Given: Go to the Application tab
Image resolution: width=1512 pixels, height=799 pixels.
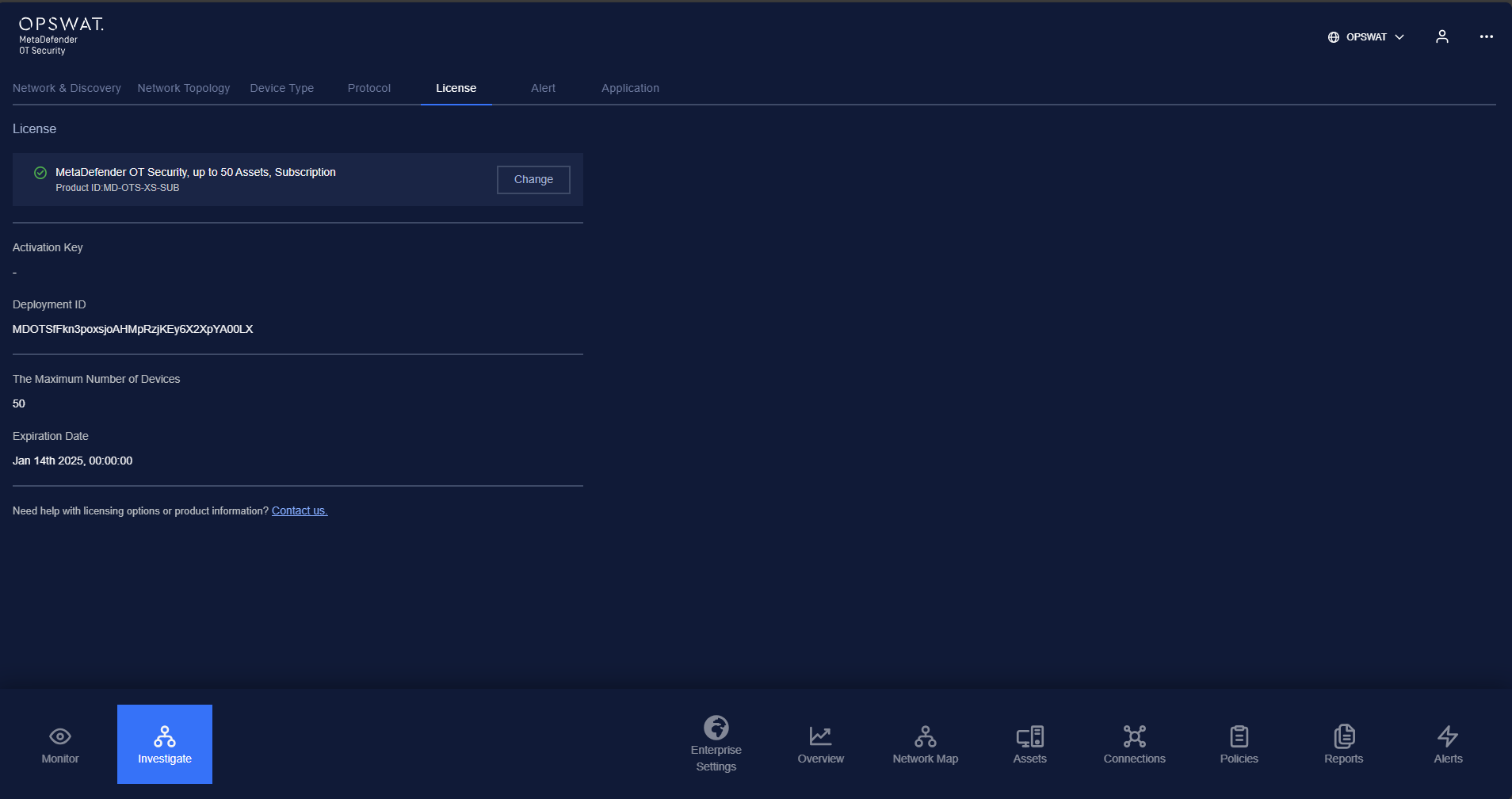Looking at the screenshot, I should 630,88.
